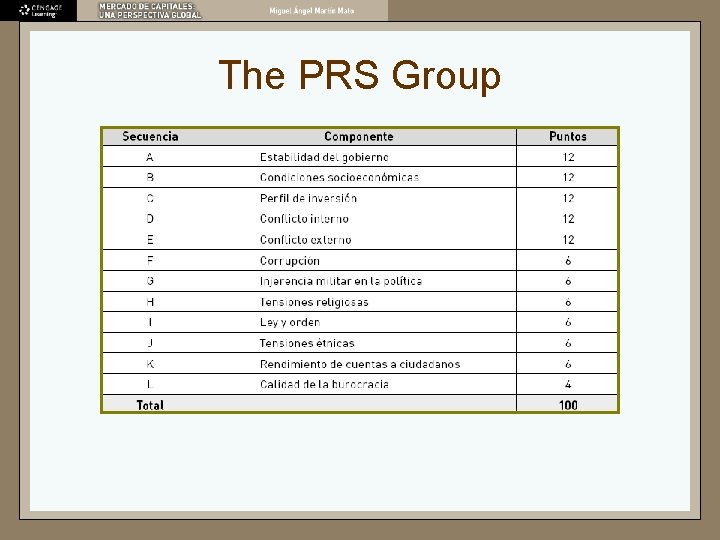Click the total value '100'
This screenshot has height=540, width=720.
(568, 405)
